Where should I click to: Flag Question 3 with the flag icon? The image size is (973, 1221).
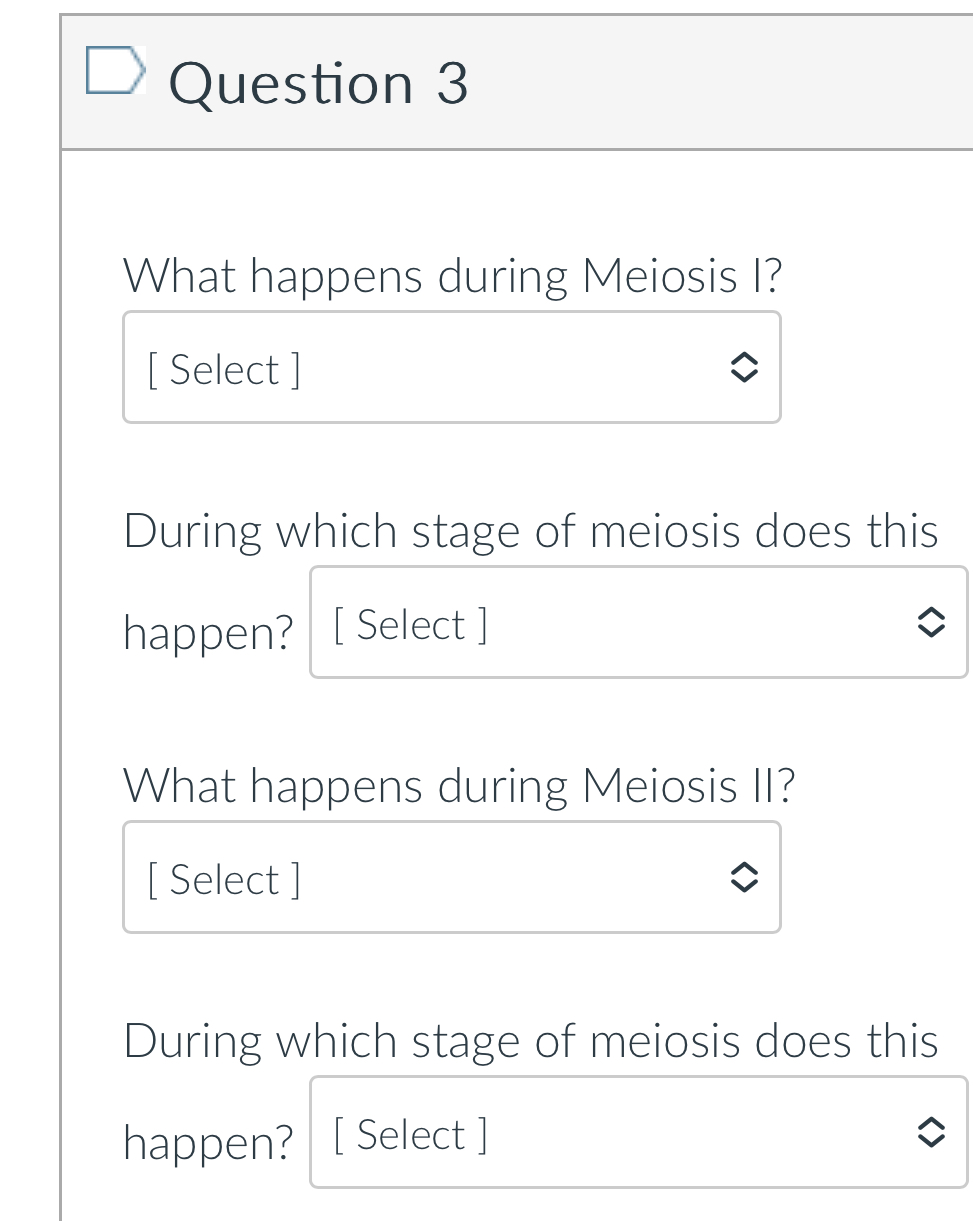click(114, 70)
